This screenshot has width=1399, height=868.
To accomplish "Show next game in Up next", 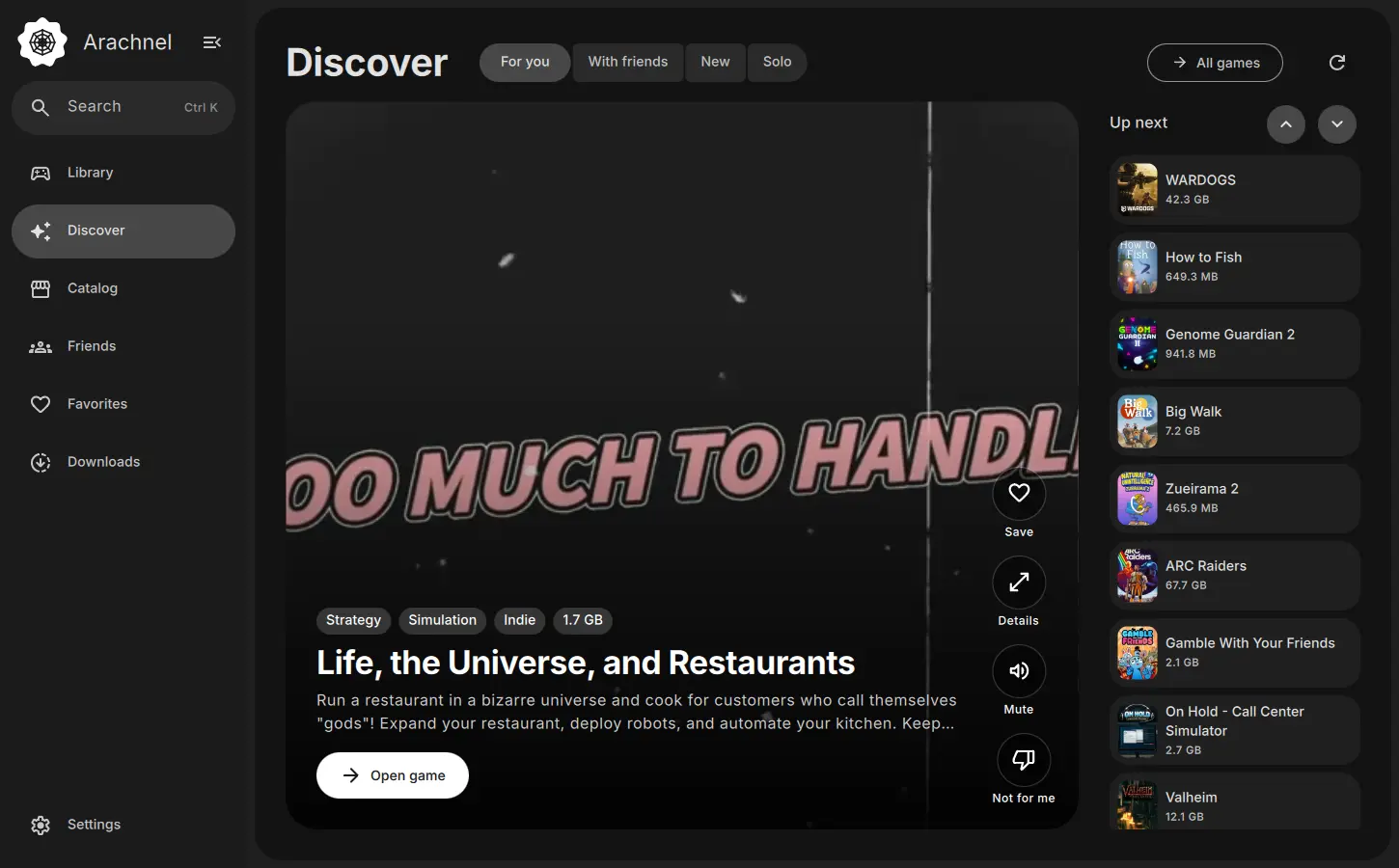I will pyautogui.click(x=1337, y=124).
